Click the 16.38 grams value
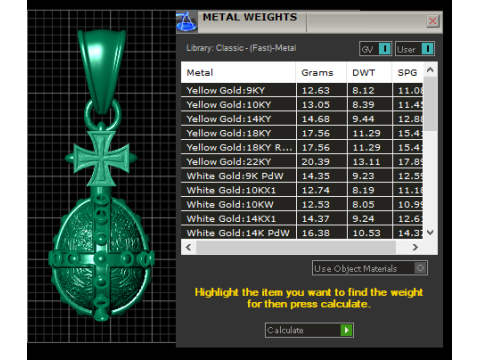This screenshot has width=480, height=360. (316, 233)
